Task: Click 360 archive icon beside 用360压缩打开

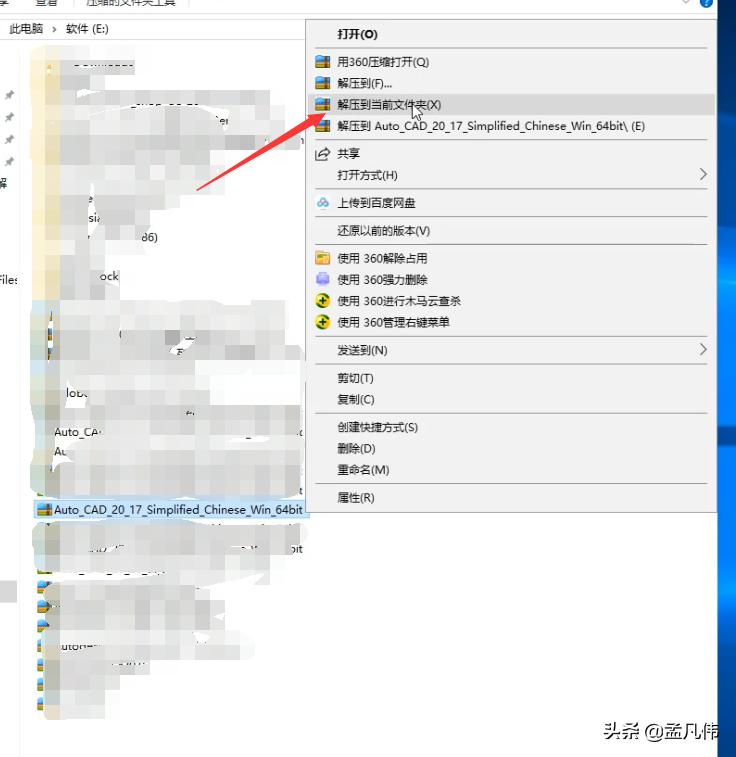Action: pyautogui.click(x=322, y=62)
